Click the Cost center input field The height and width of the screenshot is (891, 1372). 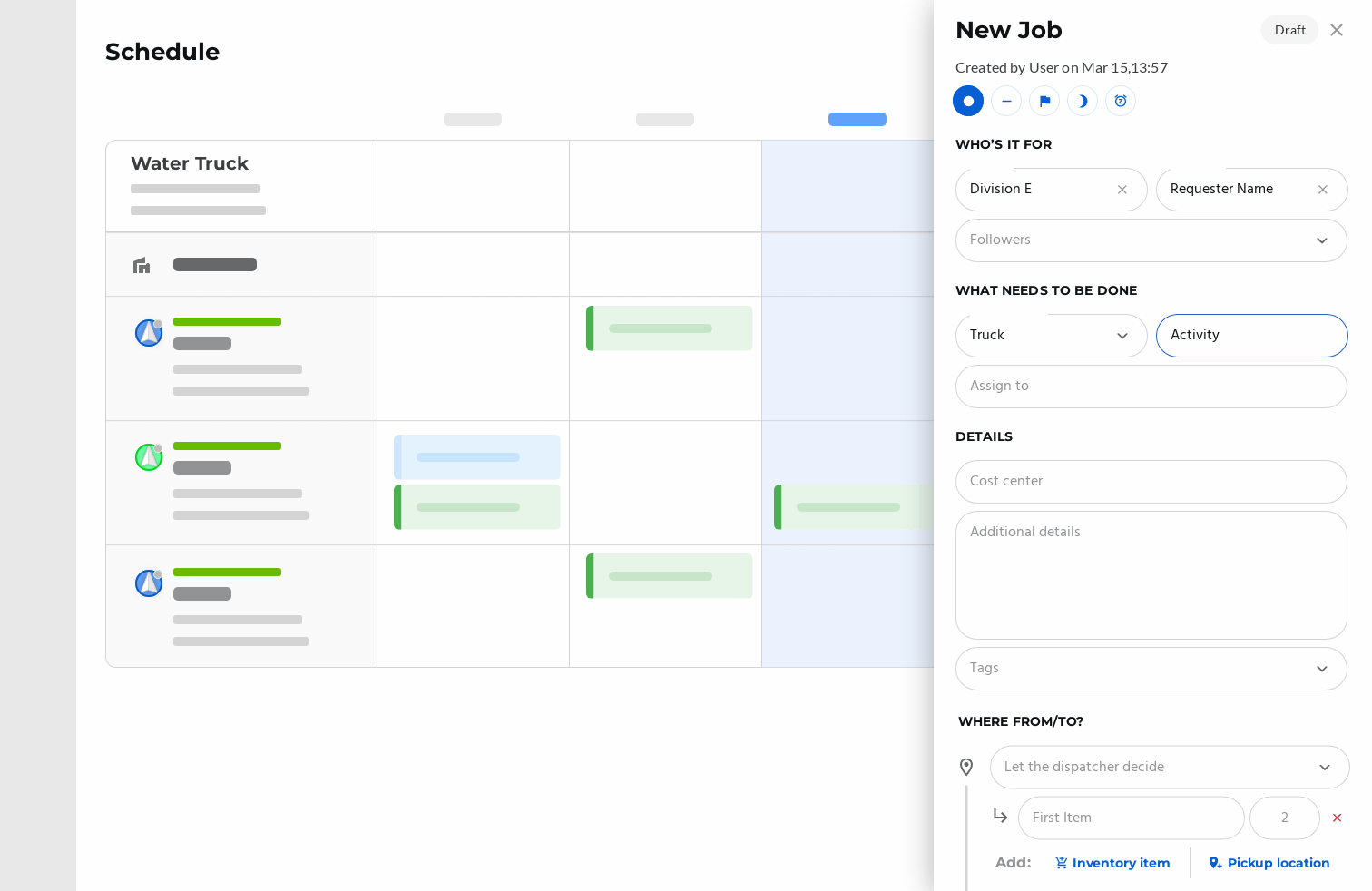1151,482
